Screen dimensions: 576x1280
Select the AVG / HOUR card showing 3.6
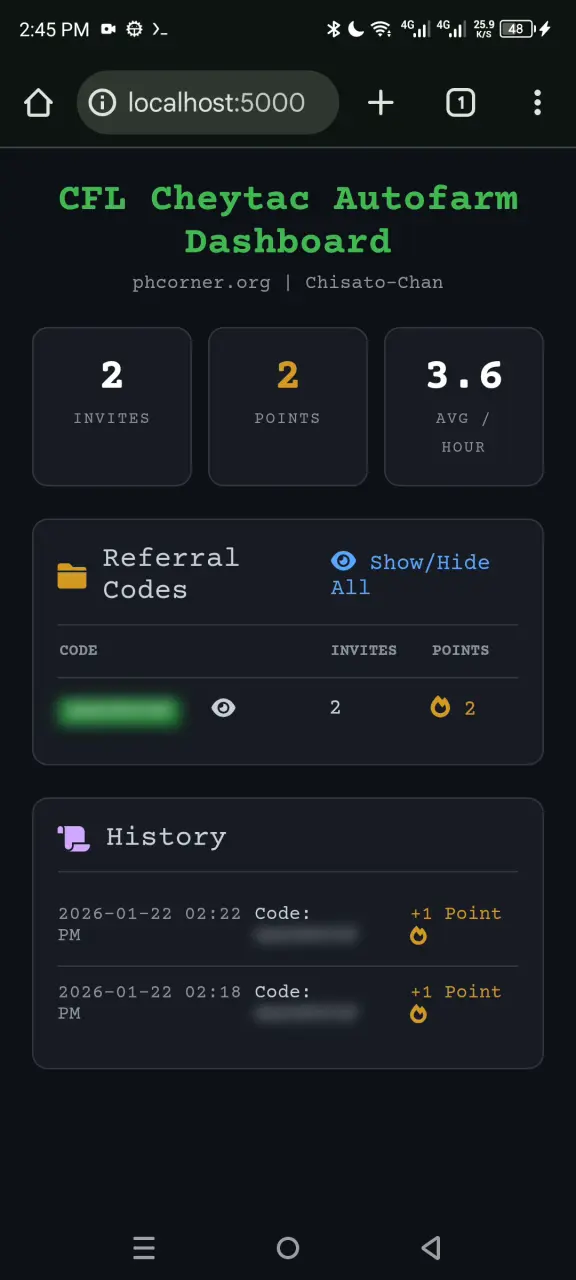coord(464,407)
